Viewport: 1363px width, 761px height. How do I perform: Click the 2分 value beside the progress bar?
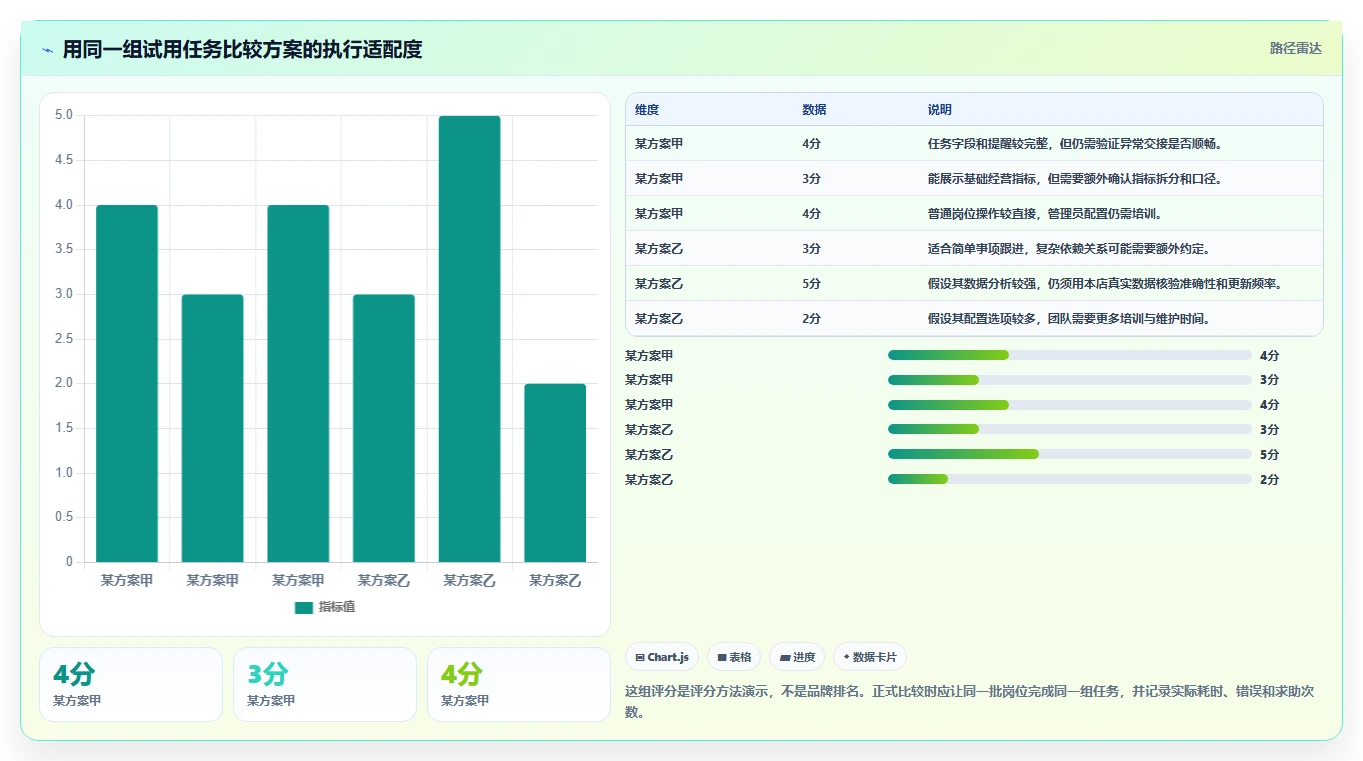click(1269, 480)
